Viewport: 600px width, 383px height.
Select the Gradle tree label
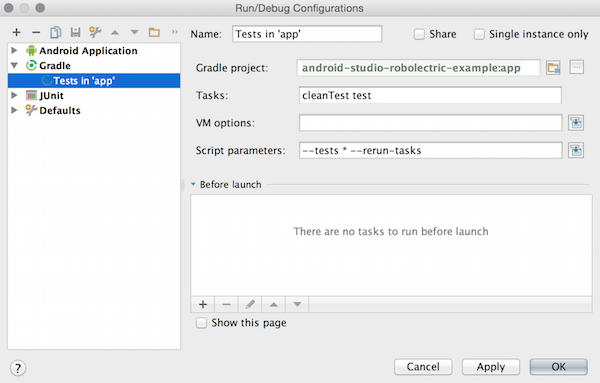(x=55, y=66)
